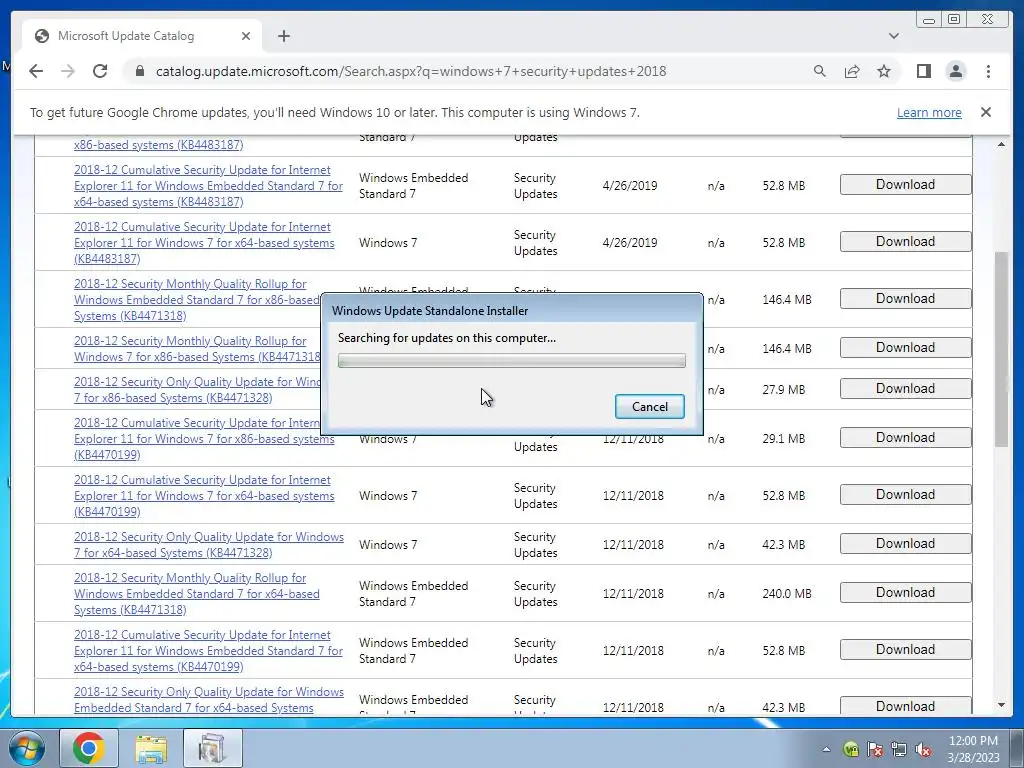Download the 240.0 MB monthly rollup
Viewport: 1024px width, 768px height.
click(905, 592)
